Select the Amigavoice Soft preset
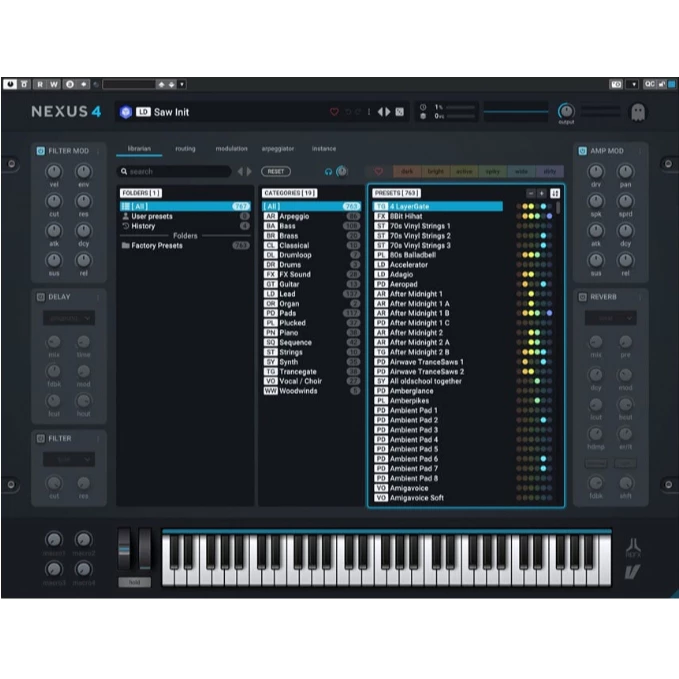The image size is (679, 679). point(438,498)
